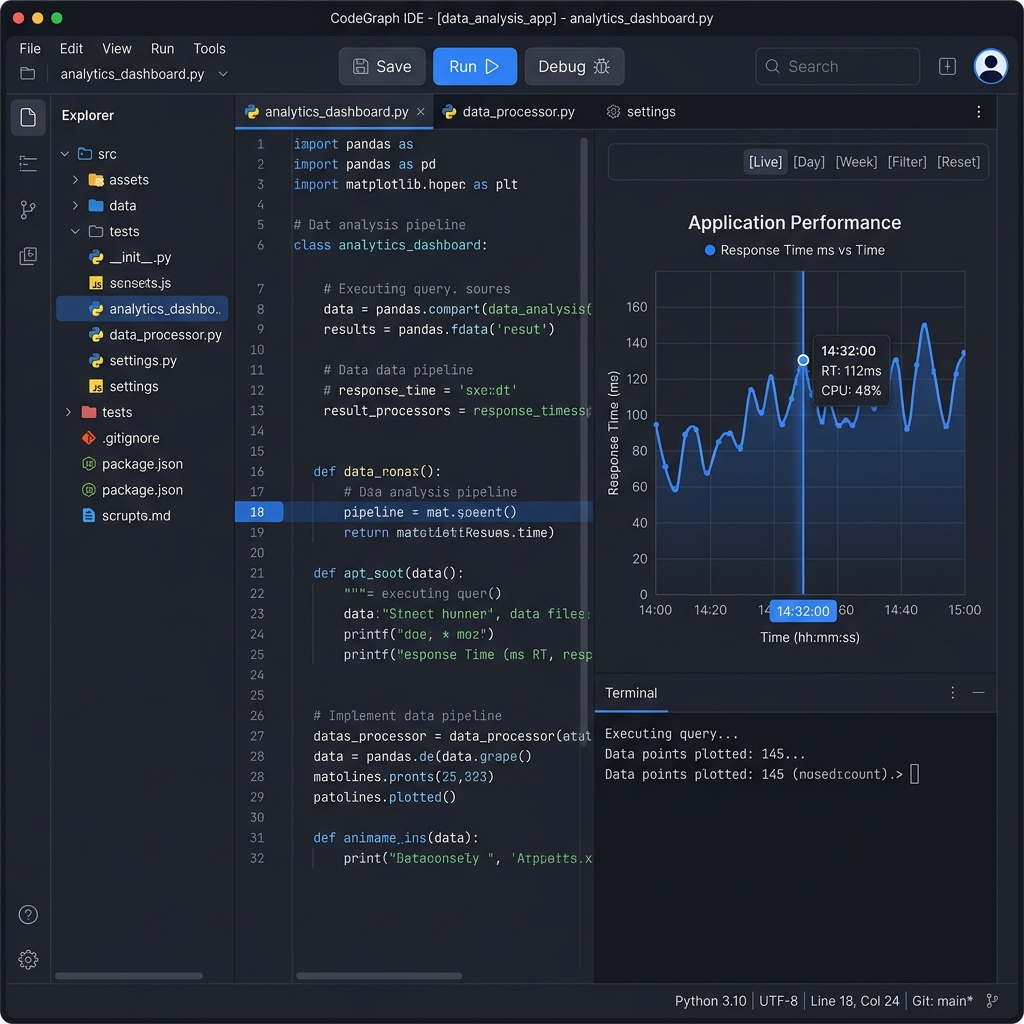This screenshot has width=1024, height=1024.
Task: Click the new panel plus icon
Action: [947, 66]
